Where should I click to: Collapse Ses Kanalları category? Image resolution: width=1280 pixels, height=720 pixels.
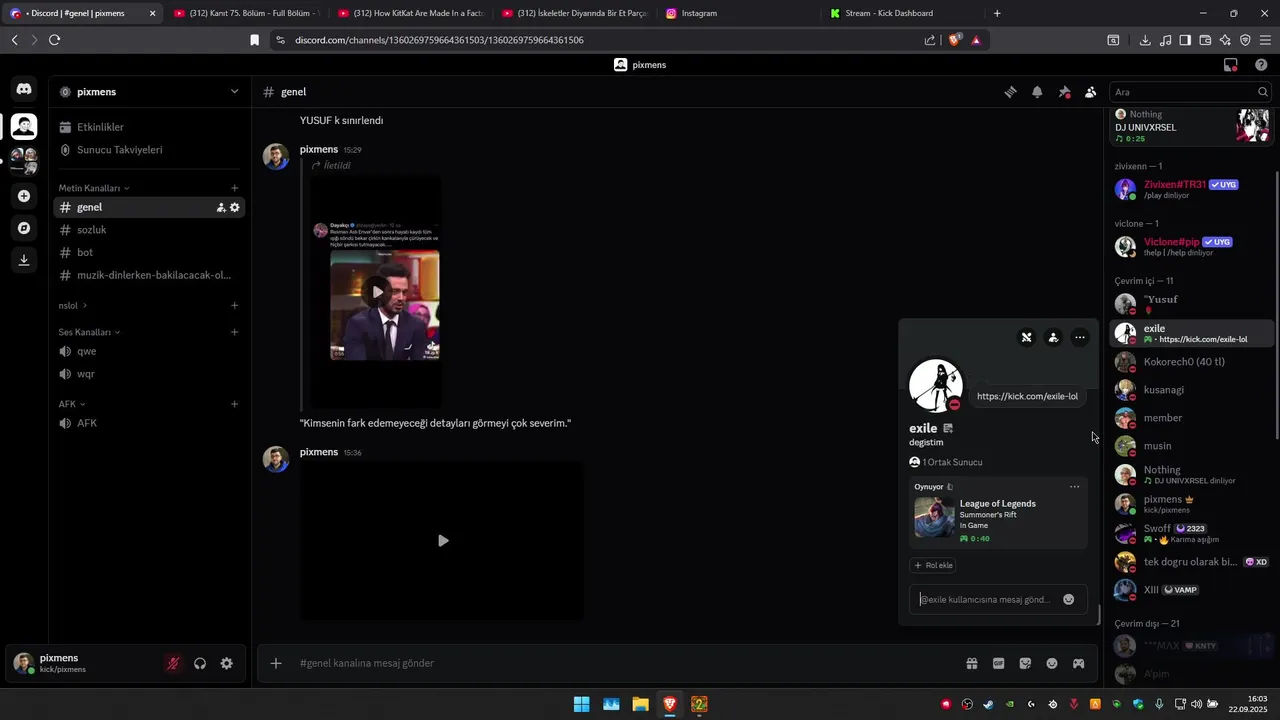pos(89,332)
